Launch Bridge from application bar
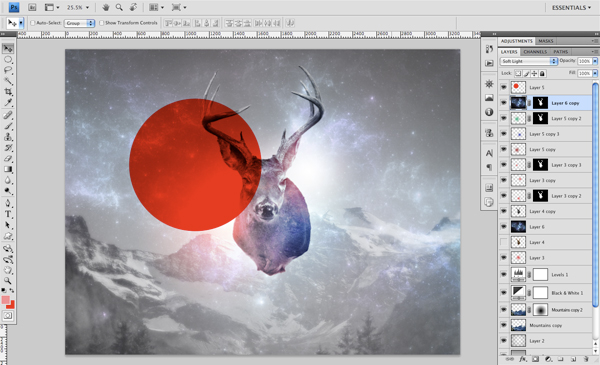600x365 pixels. (32, 7)
